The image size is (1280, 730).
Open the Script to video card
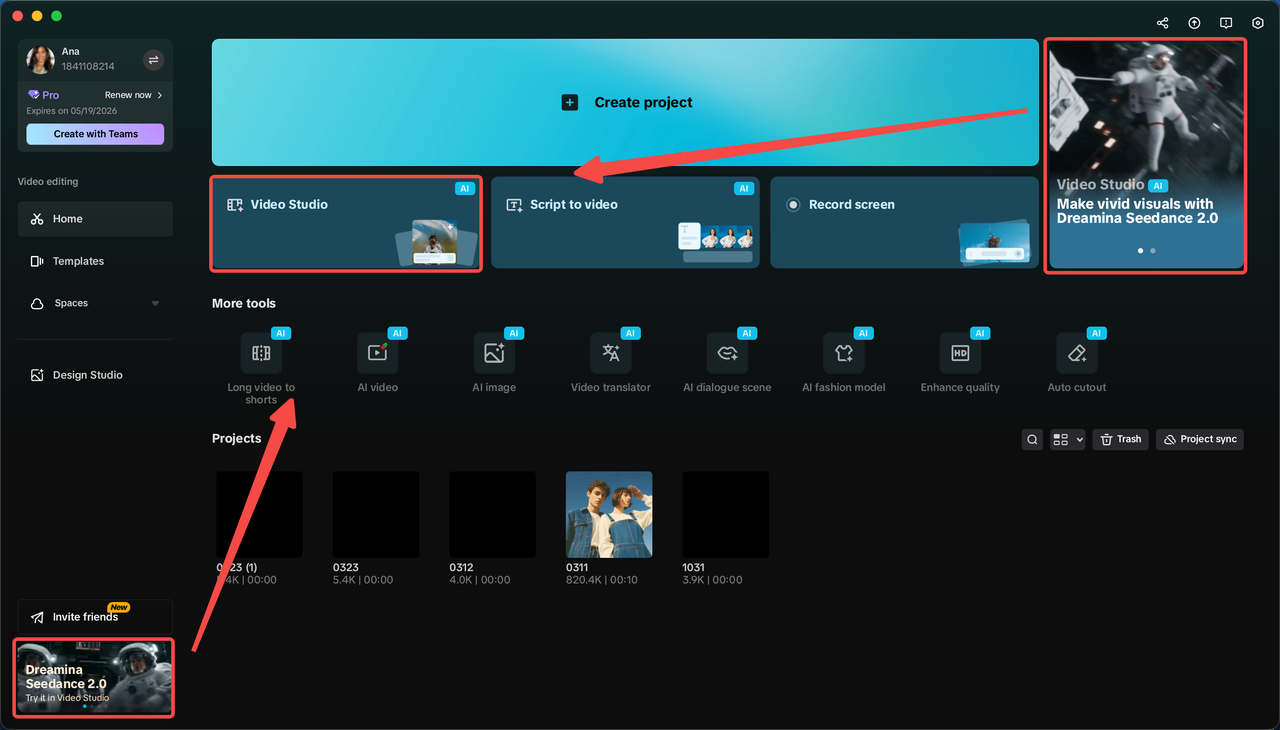(x=625, y=223)
